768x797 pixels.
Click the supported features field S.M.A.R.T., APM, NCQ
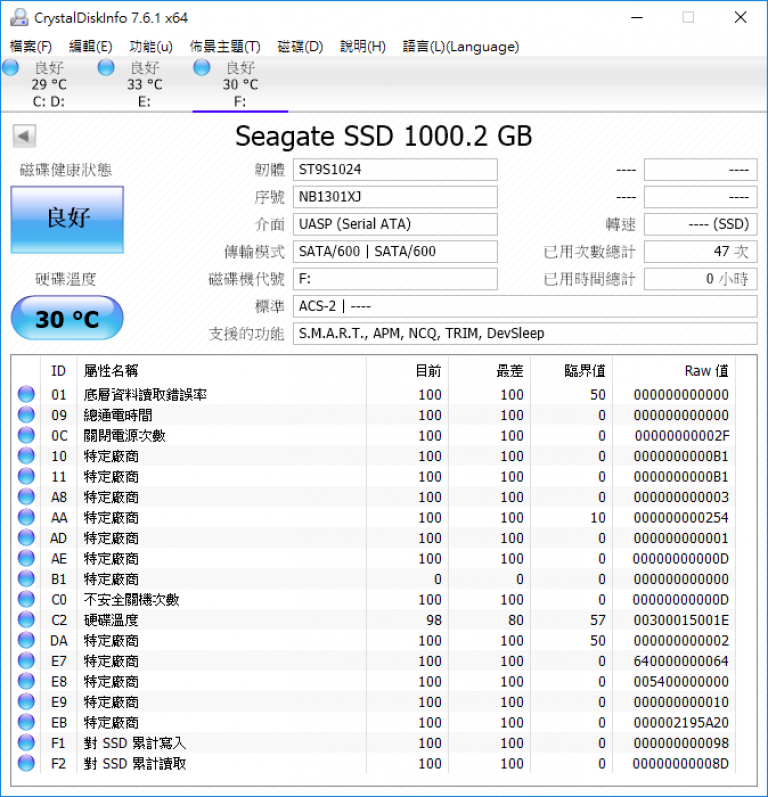(525, 333)
